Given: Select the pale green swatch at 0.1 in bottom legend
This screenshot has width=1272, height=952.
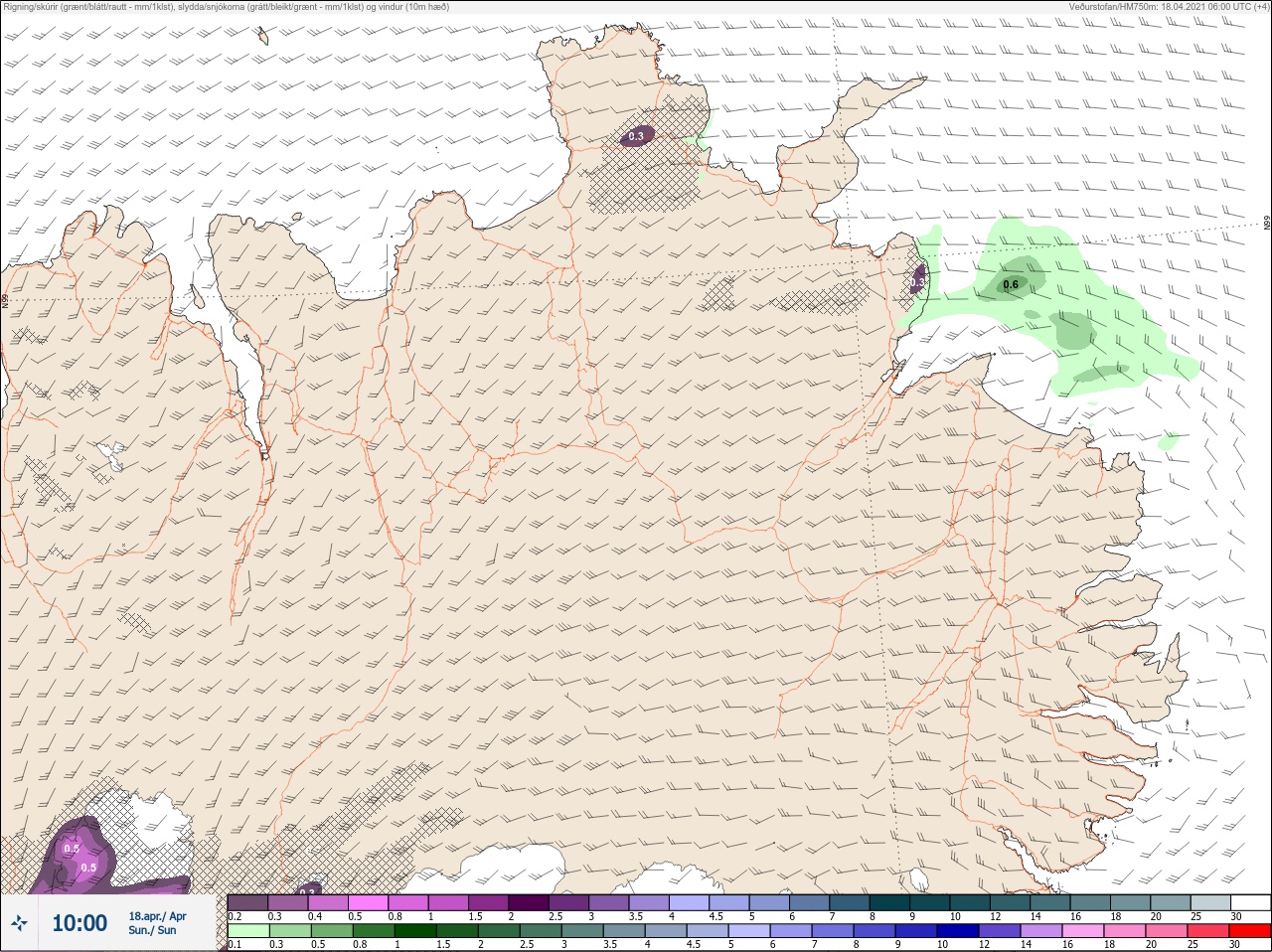Looking at the screenshot, I should point(247,930).
